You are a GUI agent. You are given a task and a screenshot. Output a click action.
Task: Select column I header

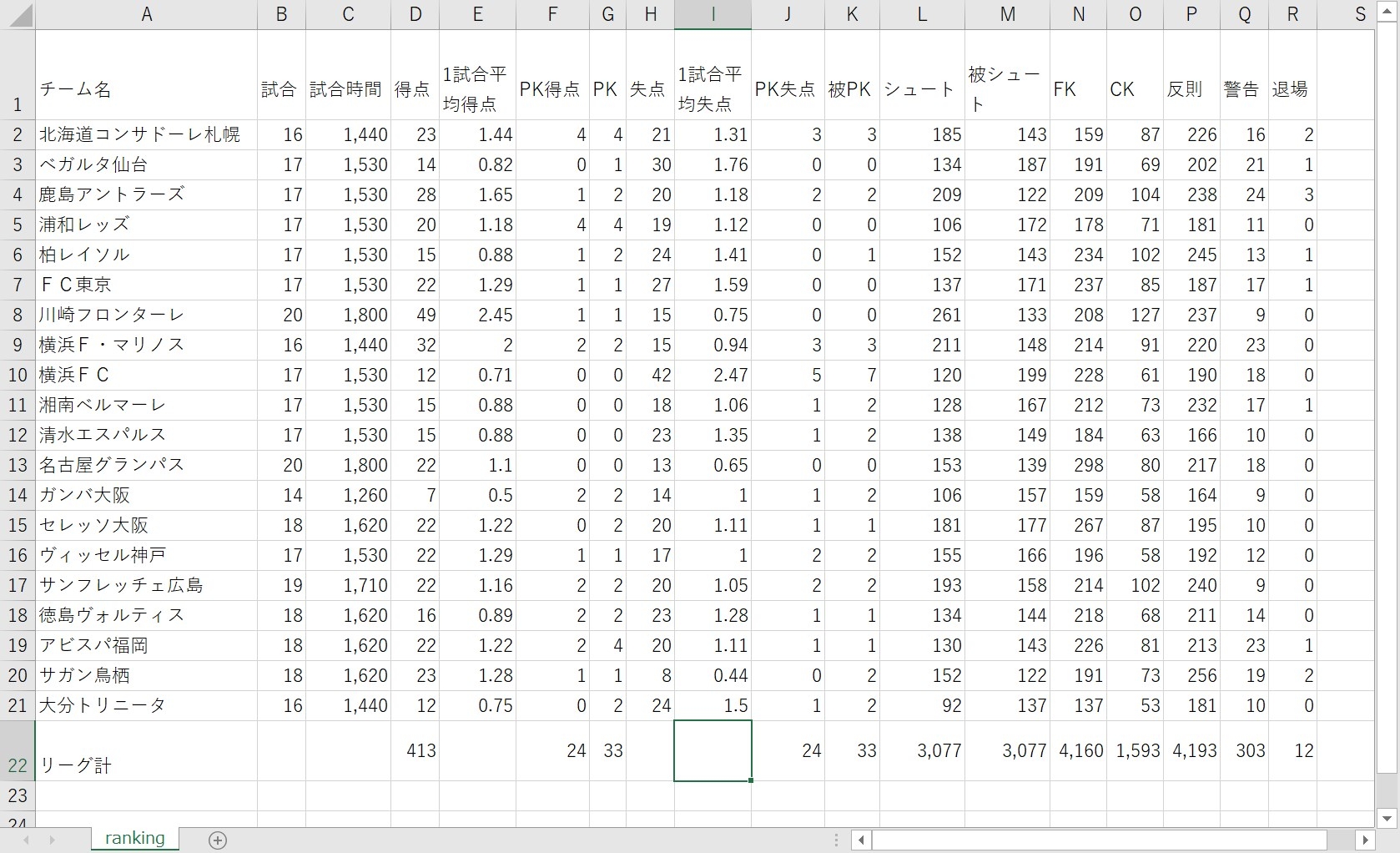(713, 15)
